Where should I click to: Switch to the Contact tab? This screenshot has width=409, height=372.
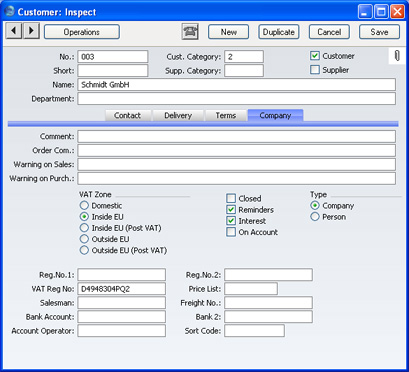tap(128, 116)
